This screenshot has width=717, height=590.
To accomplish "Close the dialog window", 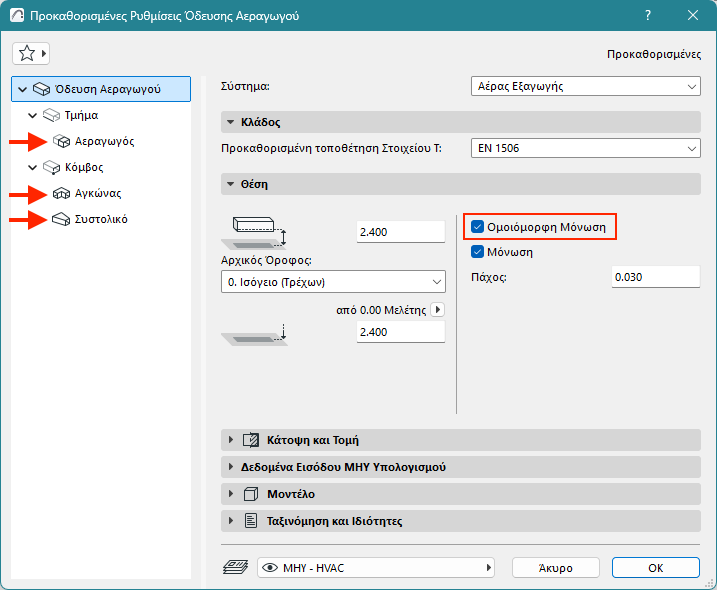I will pos(693,16).
